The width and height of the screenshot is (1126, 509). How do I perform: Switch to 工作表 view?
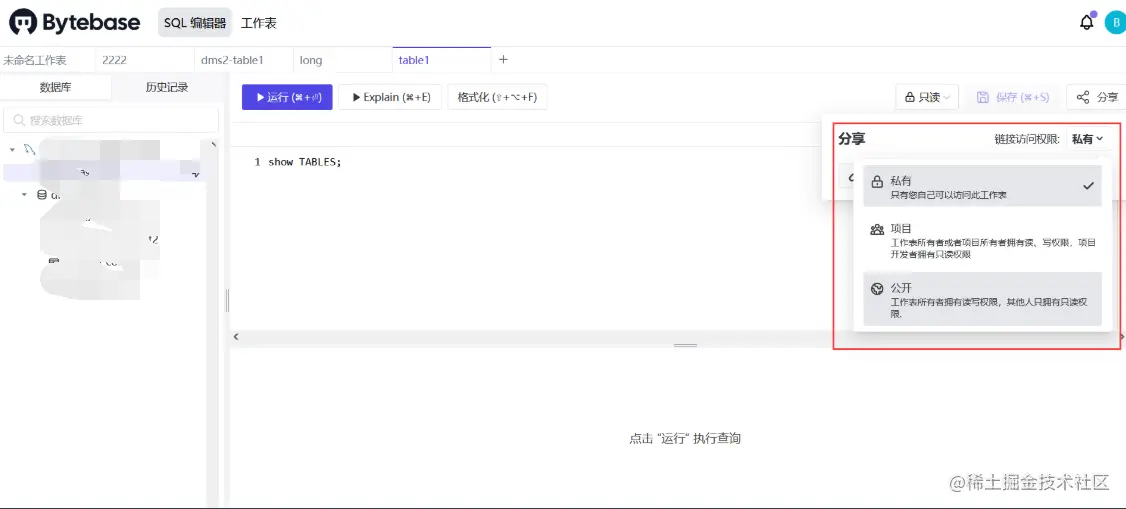pyautogui.click(x=259, y=23)
